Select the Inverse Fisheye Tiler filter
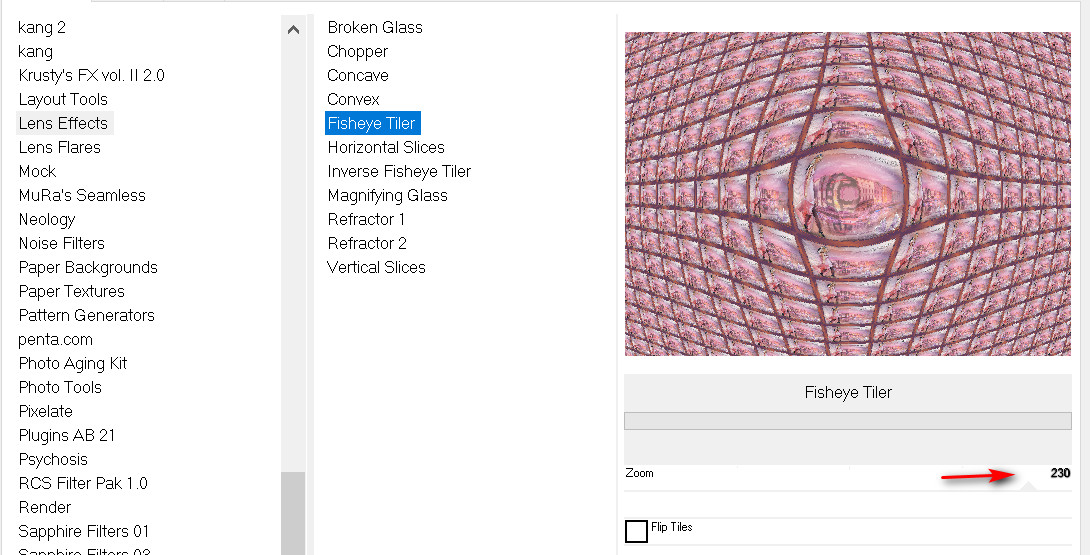 [x=399, y=171]
